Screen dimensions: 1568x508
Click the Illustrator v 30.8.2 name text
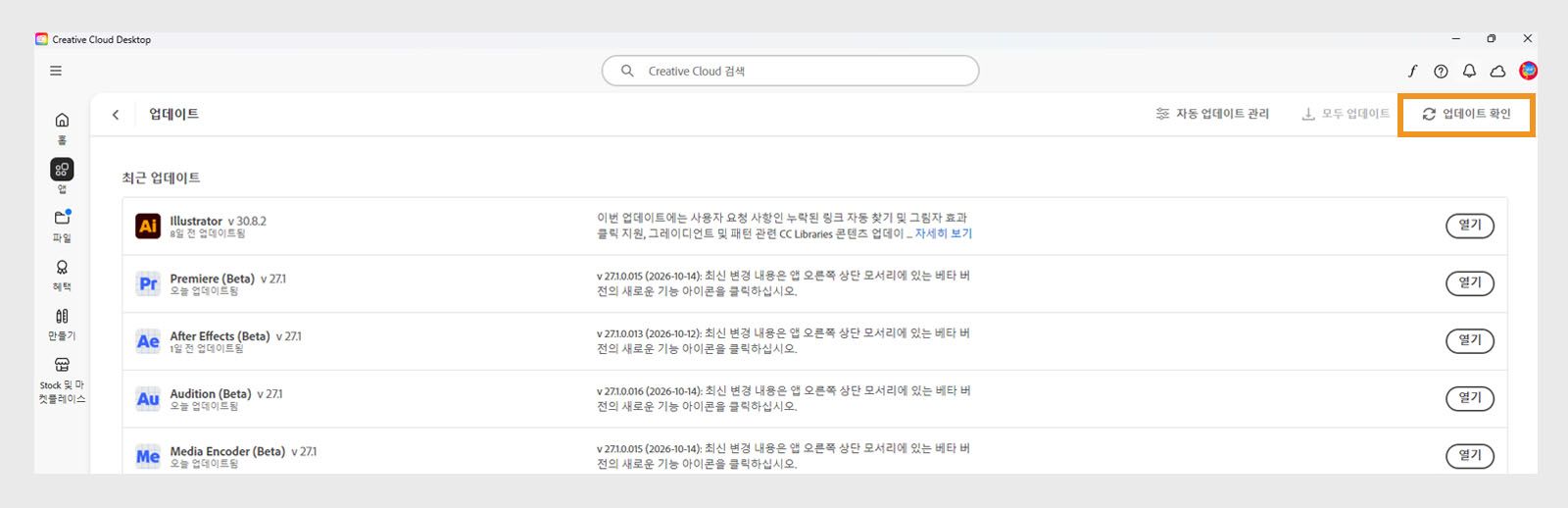(218, 221)
